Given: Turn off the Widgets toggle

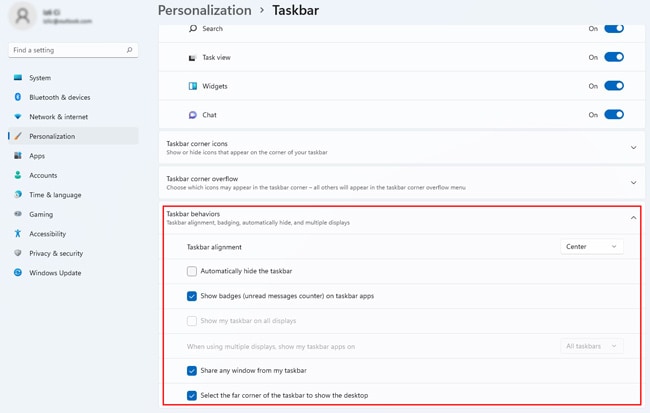Looking at the screenshot, I should click(x=614, y=86).
